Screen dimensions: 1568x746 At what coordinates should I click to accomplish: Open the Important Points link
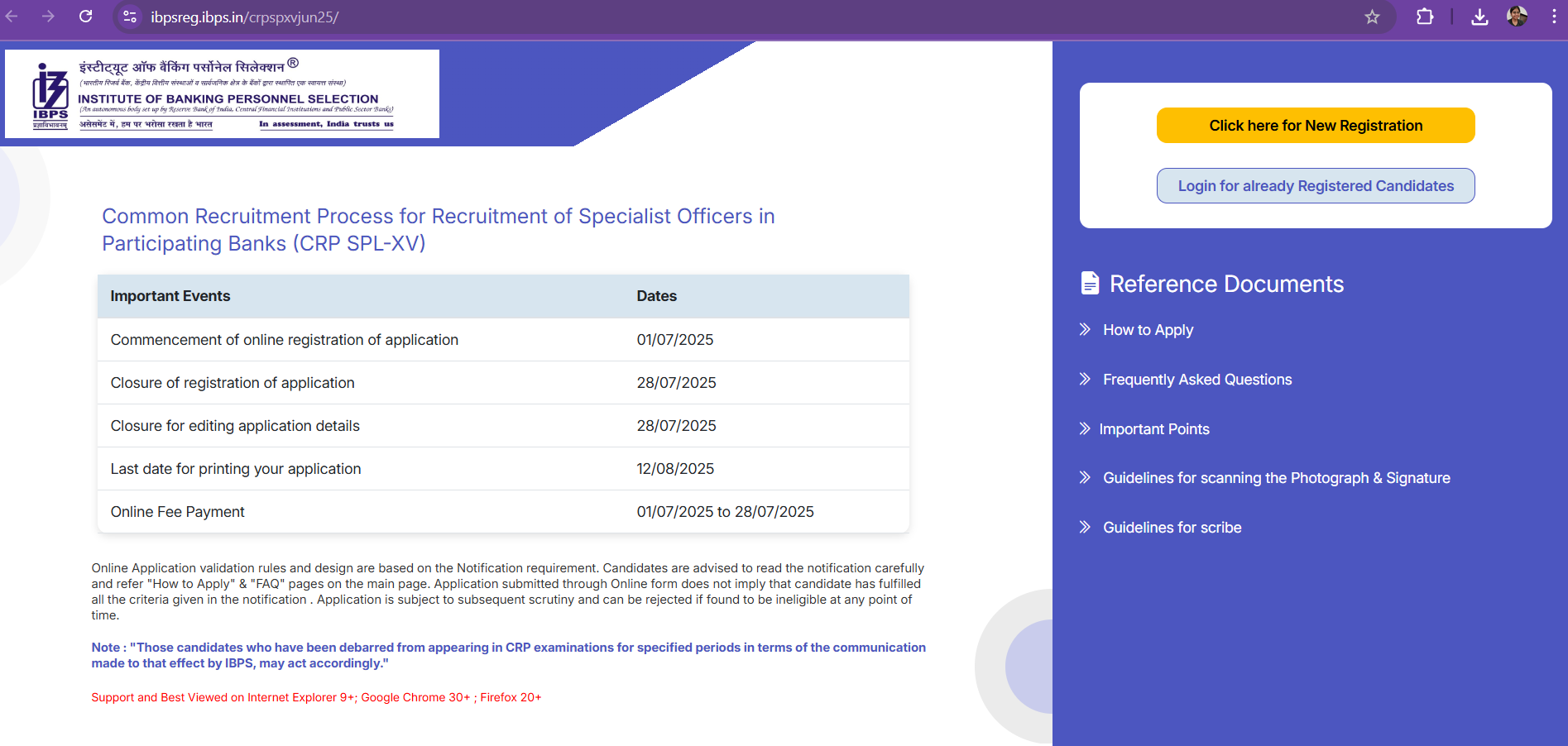pyautogui.click(x=1153, y=429)
